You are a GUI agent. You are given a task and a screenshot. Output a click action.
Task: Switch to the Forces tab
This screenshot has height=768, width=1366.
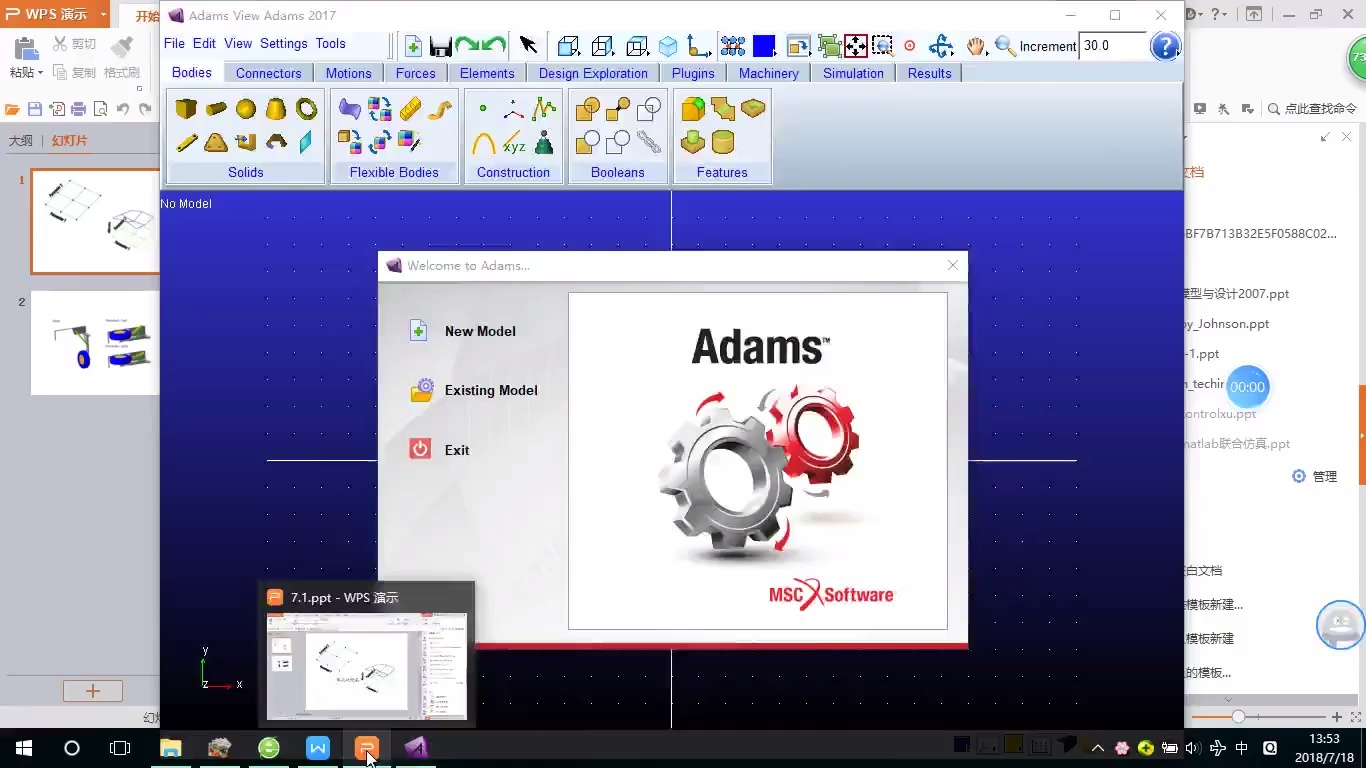pos(415,73)
